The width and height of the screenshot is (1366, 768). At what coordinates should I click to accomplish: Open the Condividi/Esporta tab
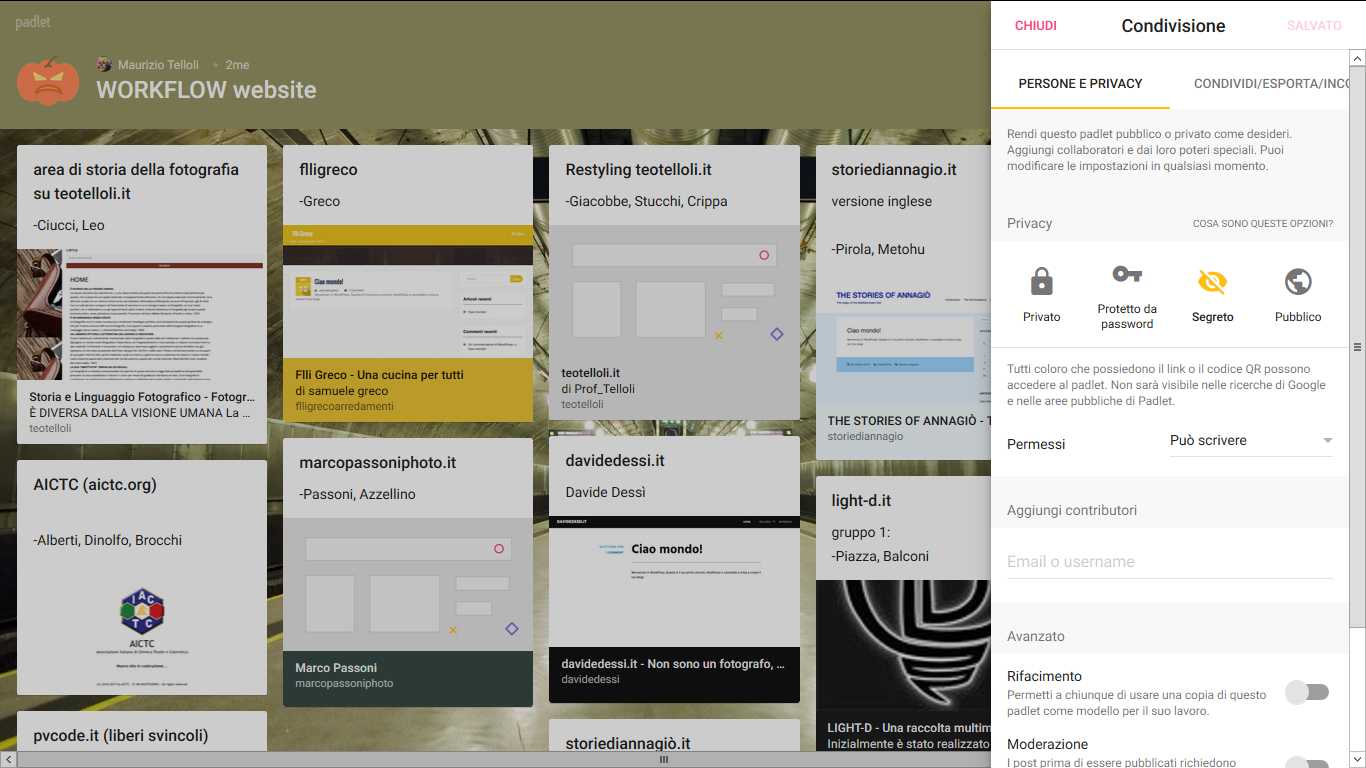point(1271,84)
